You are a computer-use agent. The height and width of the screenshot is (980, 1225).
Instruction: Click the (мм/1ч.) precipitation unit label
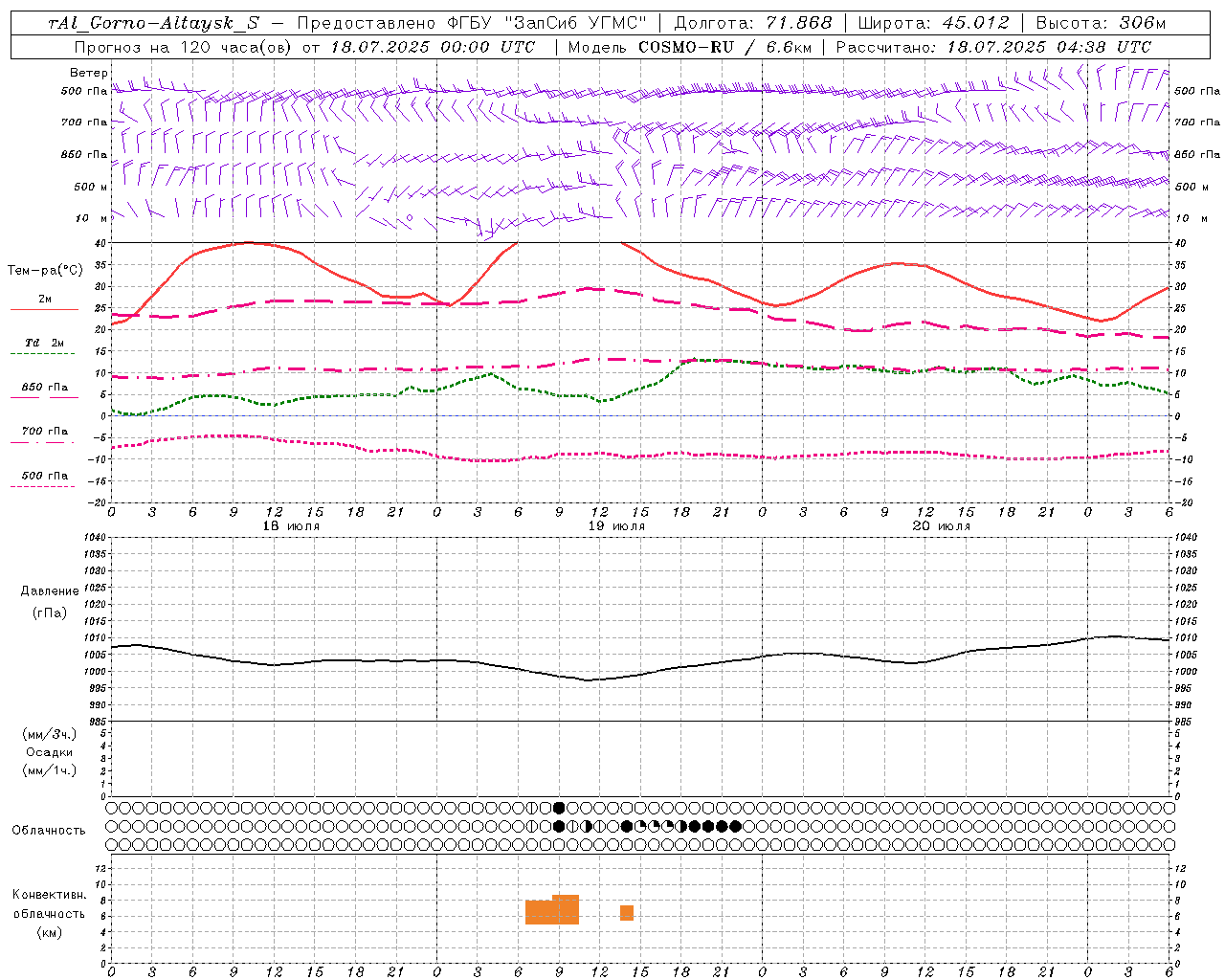50,770
